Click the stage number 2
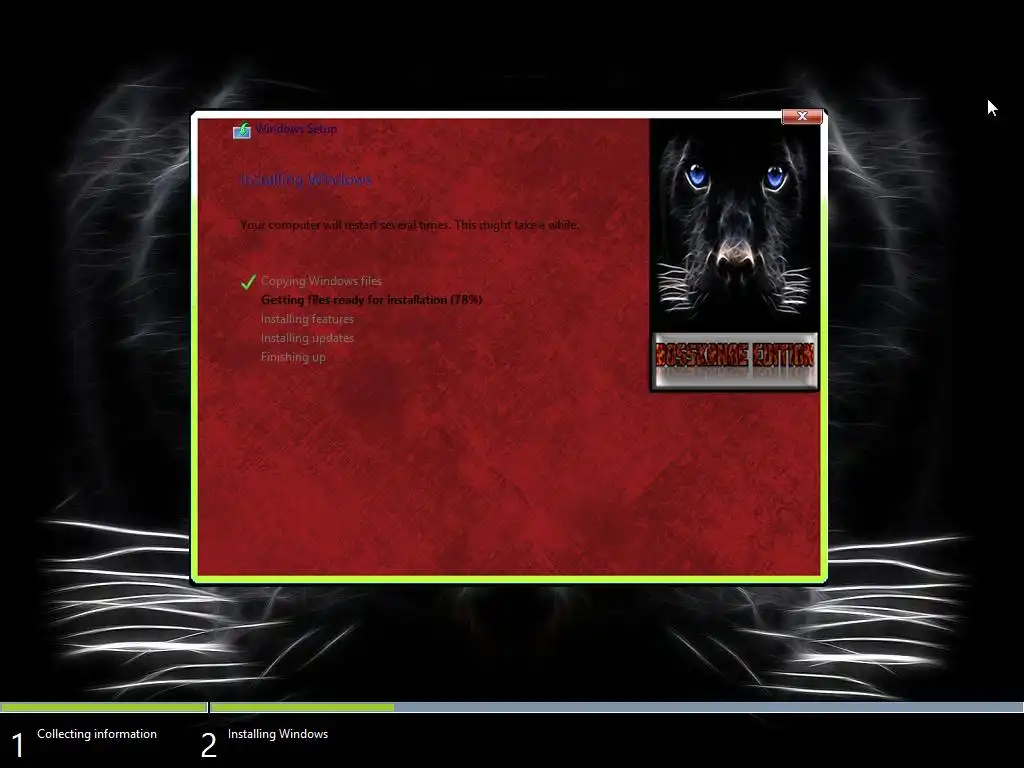 point(208,746)
